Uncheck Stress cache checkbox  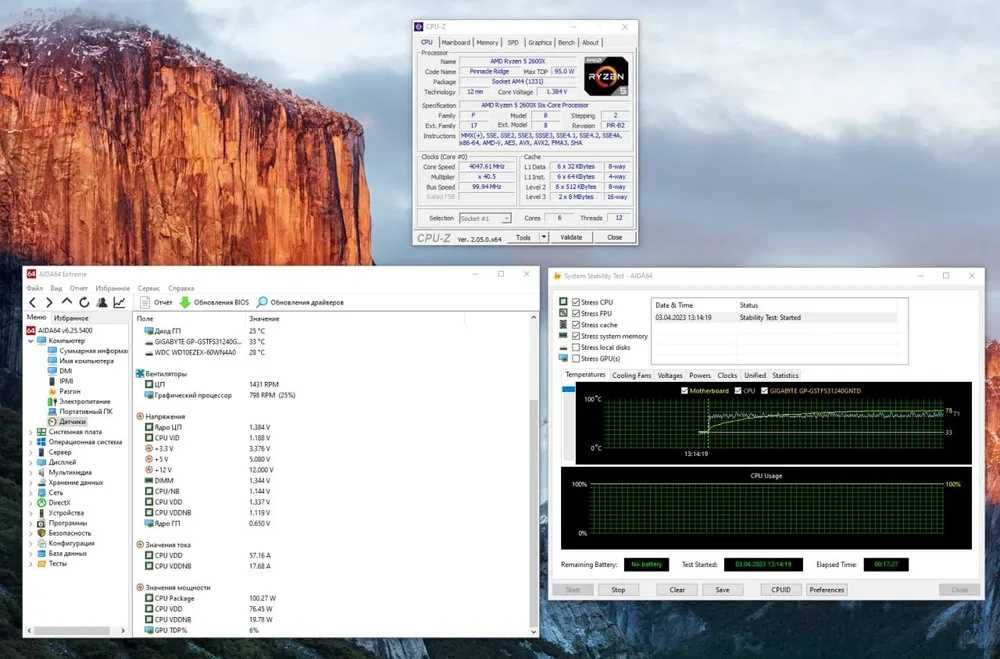coord(576,325)
